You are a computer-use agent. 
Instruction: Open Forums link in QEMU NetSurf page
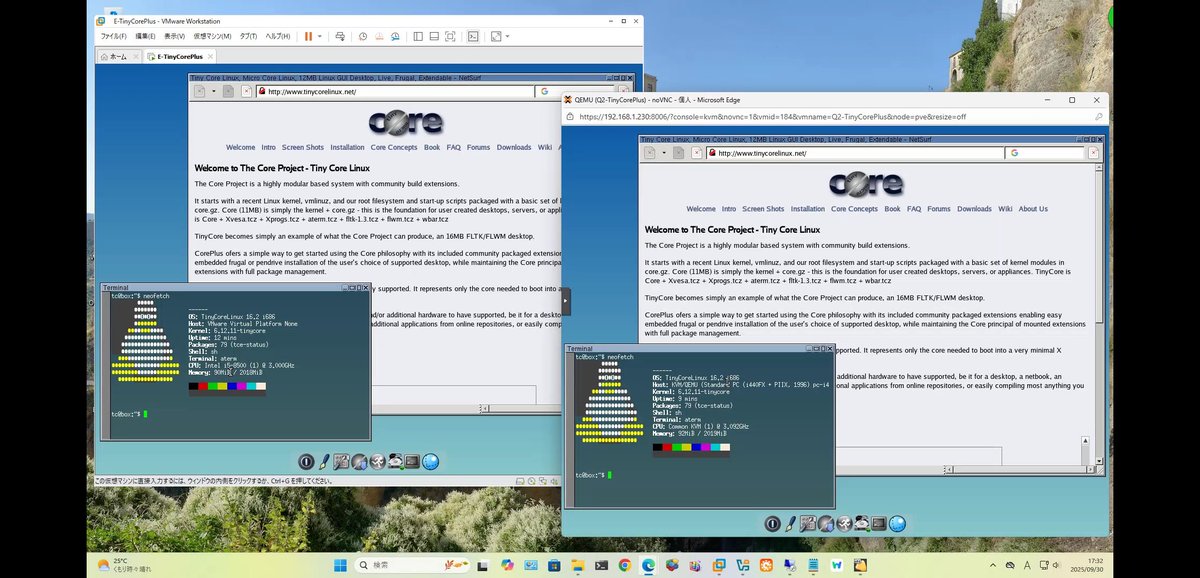(x=938, y=209)
